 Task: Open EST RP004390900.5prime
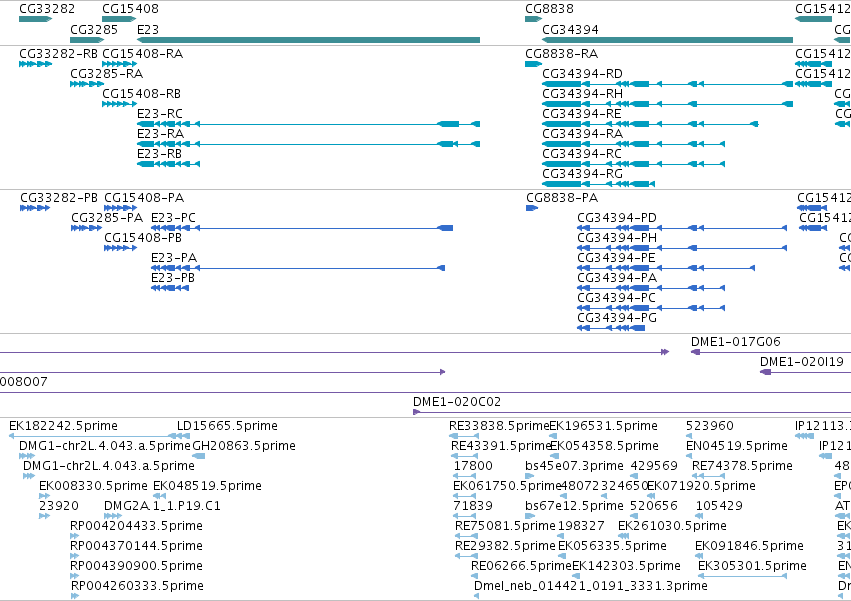click(x=137, y=566)
